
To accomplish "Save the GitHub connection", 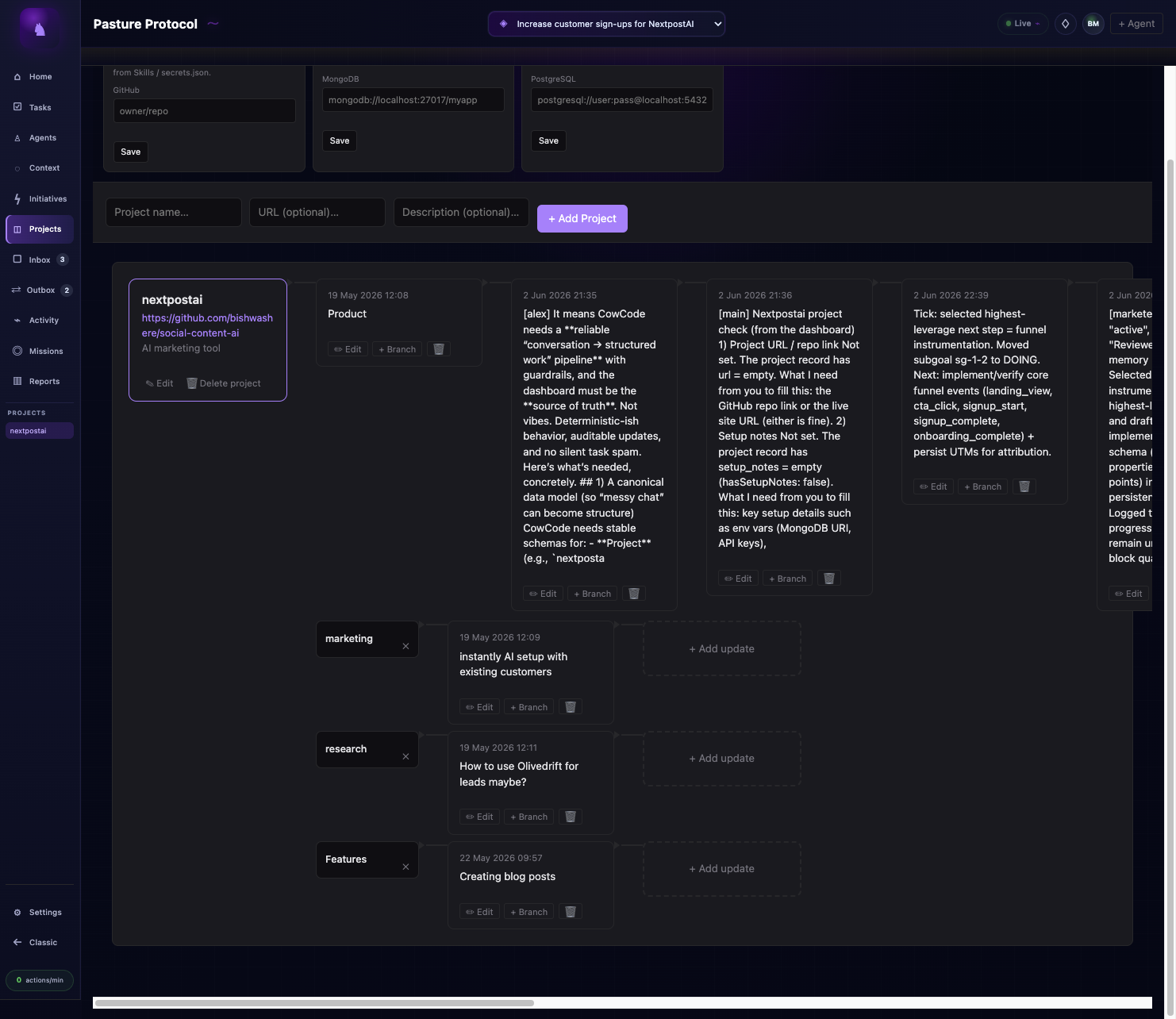I will click(x=131, y=152).
